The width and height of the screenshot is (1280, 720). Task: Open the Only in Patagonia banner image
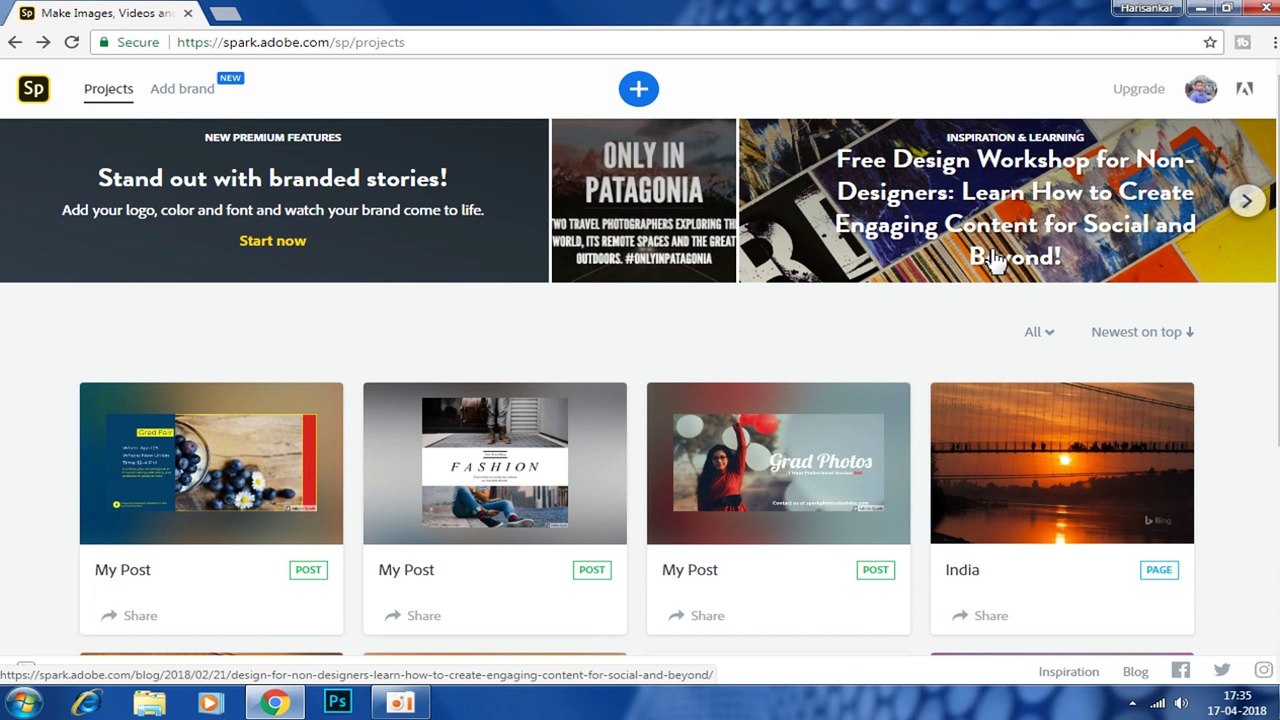(x=644, y=201)
